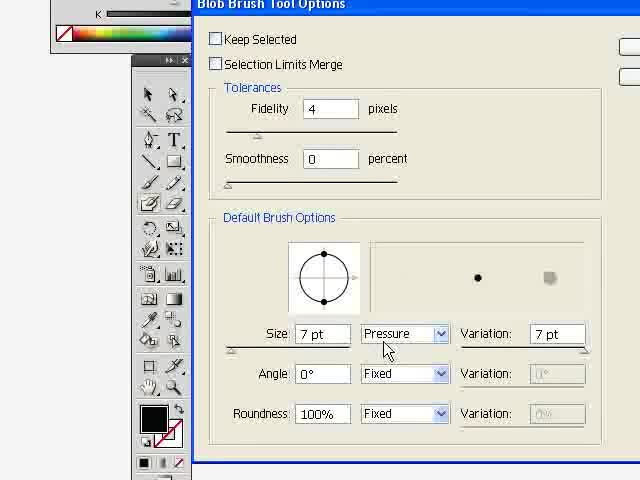
Task: Choose the Blend tool
Action: pyautogui.click(x=174, y=320)
